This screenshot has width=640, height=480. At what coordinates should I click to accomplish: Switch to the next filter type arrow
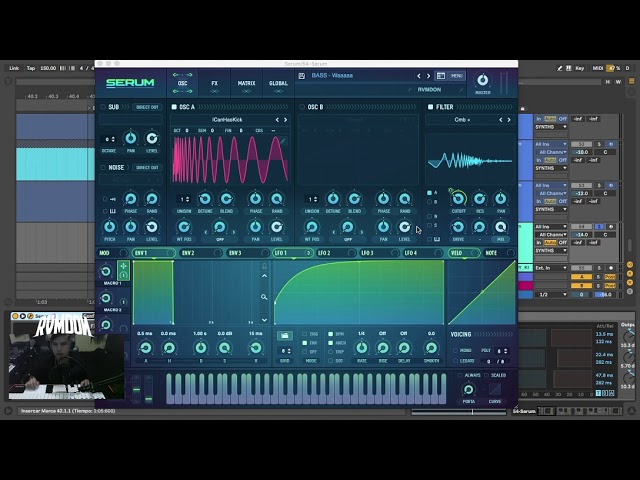tap(509, 120)
